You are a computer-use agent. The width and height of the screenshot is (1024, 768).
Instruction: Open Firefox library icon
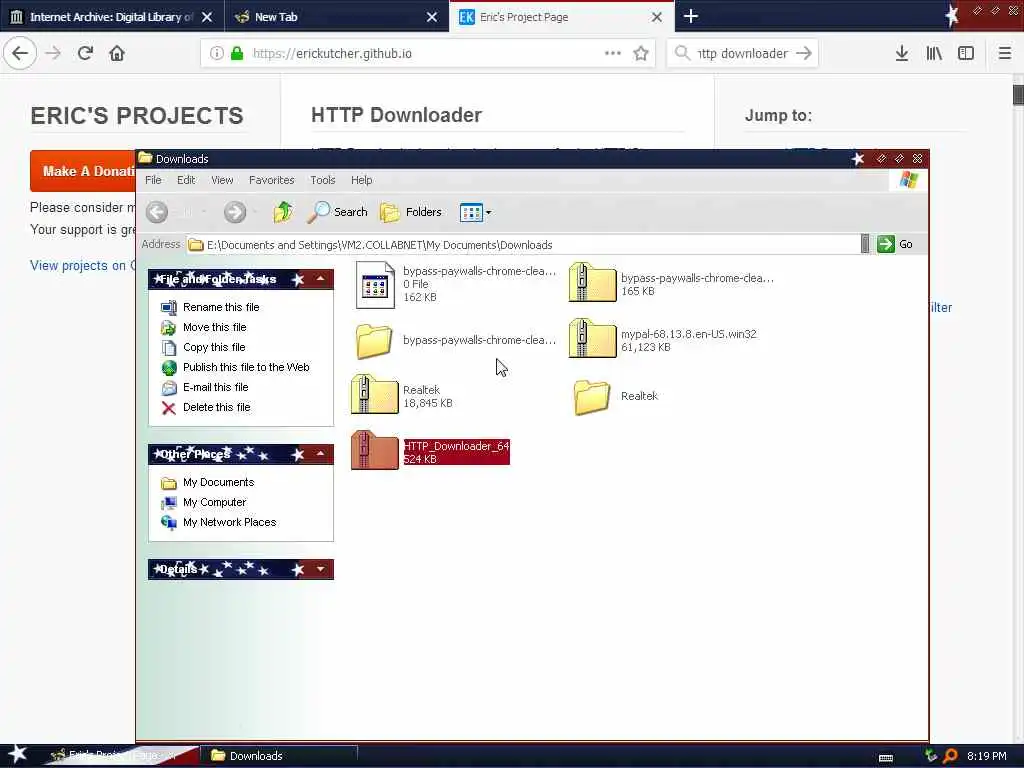[934, 53]
